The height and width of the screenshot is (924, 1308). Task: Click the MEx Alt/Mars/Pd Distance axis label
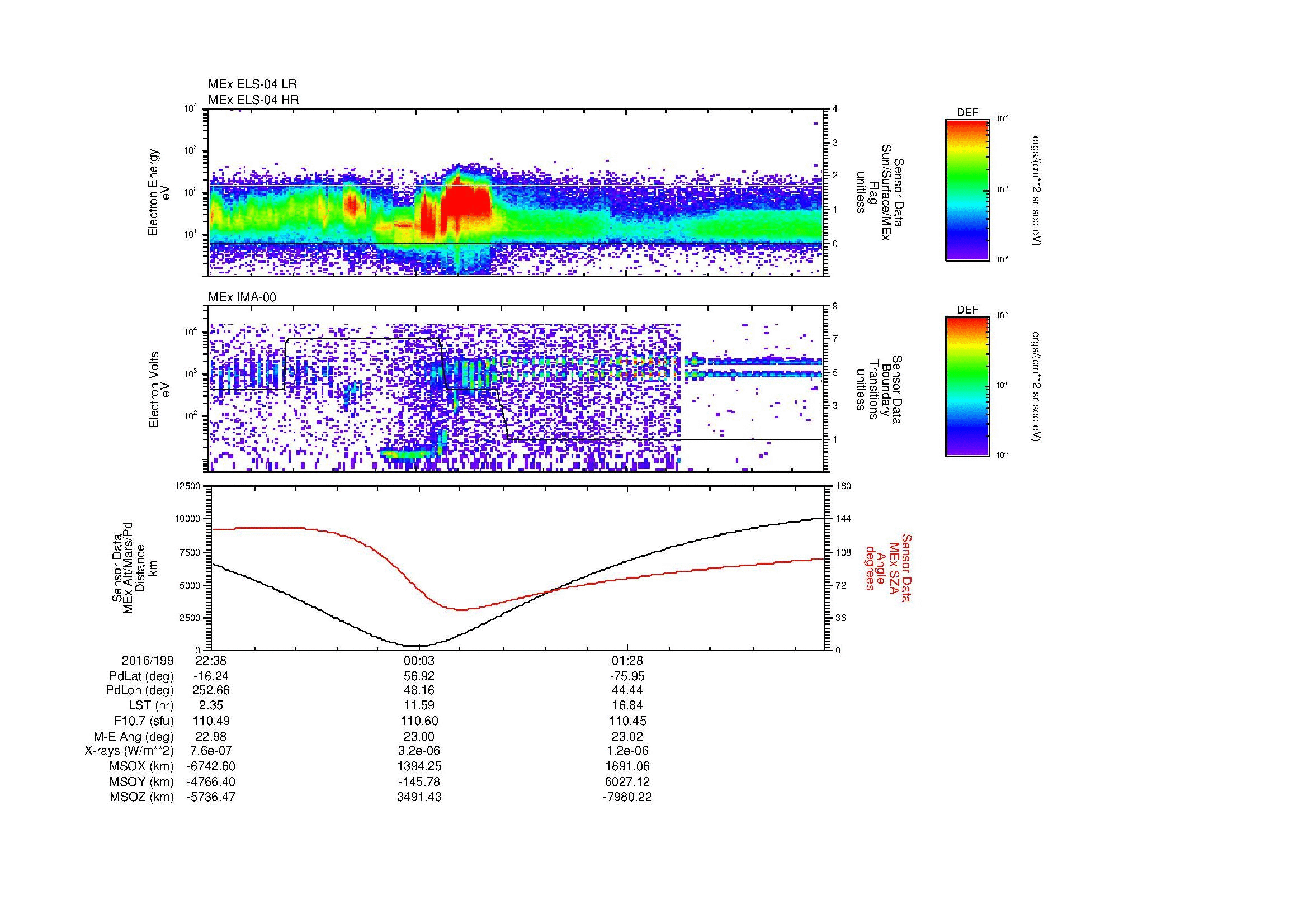coord(135,567)
